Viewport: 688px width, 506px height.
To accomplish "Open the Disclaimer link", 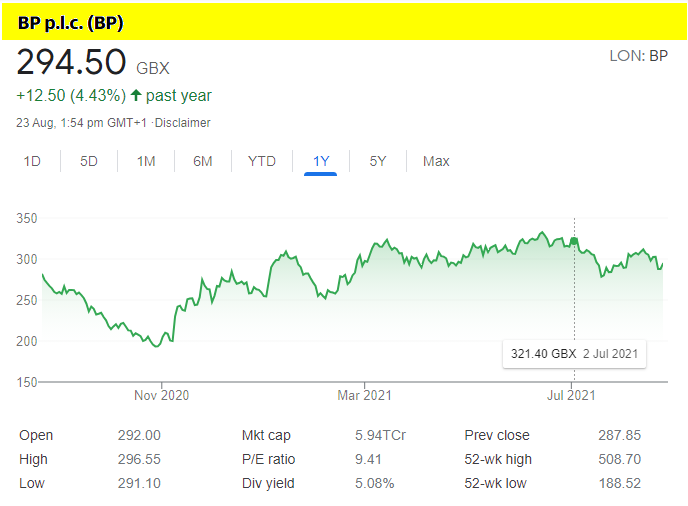I will click(x=183, y=123).
